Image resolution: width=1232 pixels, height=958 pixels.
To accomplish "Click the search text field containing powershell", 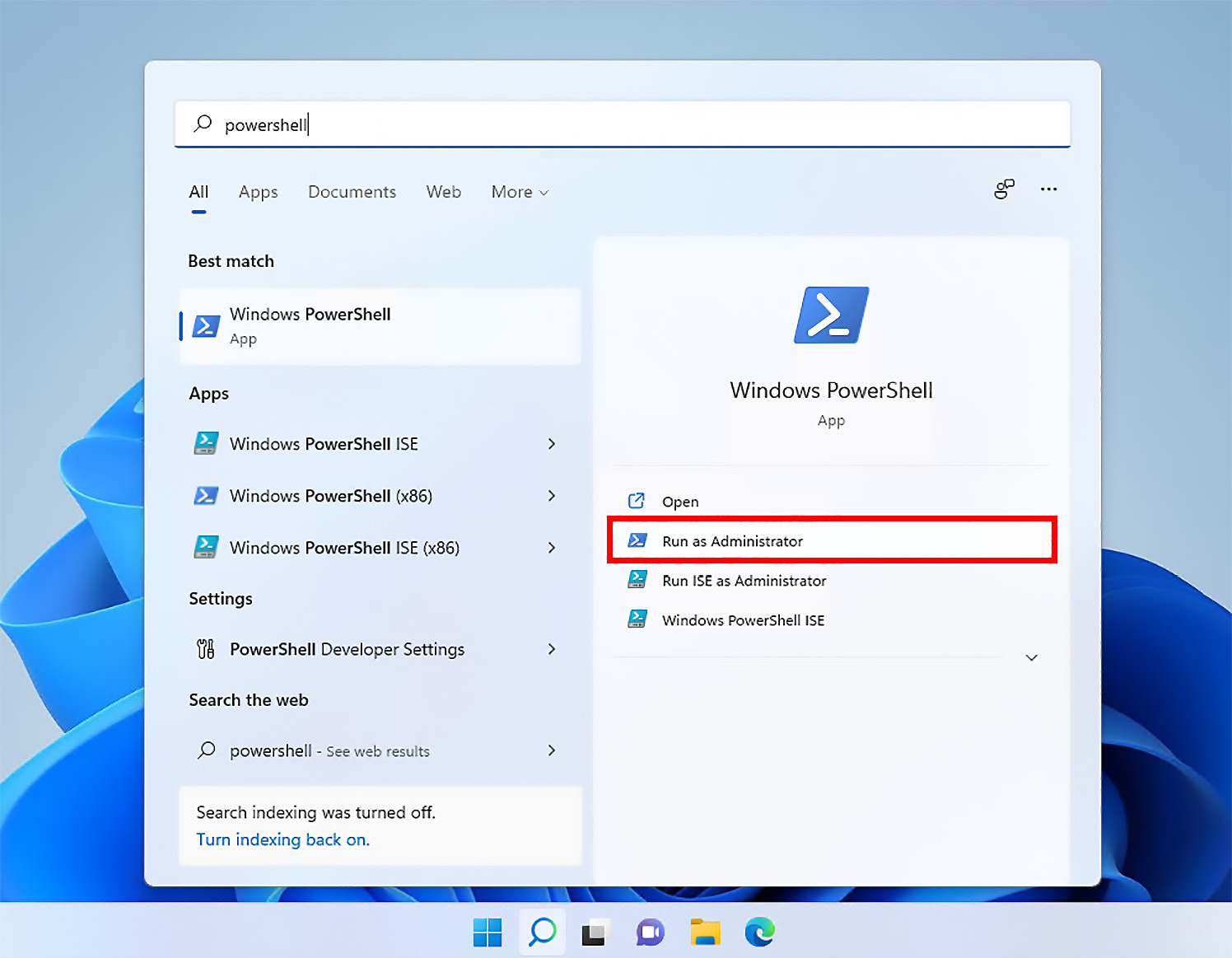I will pos(623,124).
